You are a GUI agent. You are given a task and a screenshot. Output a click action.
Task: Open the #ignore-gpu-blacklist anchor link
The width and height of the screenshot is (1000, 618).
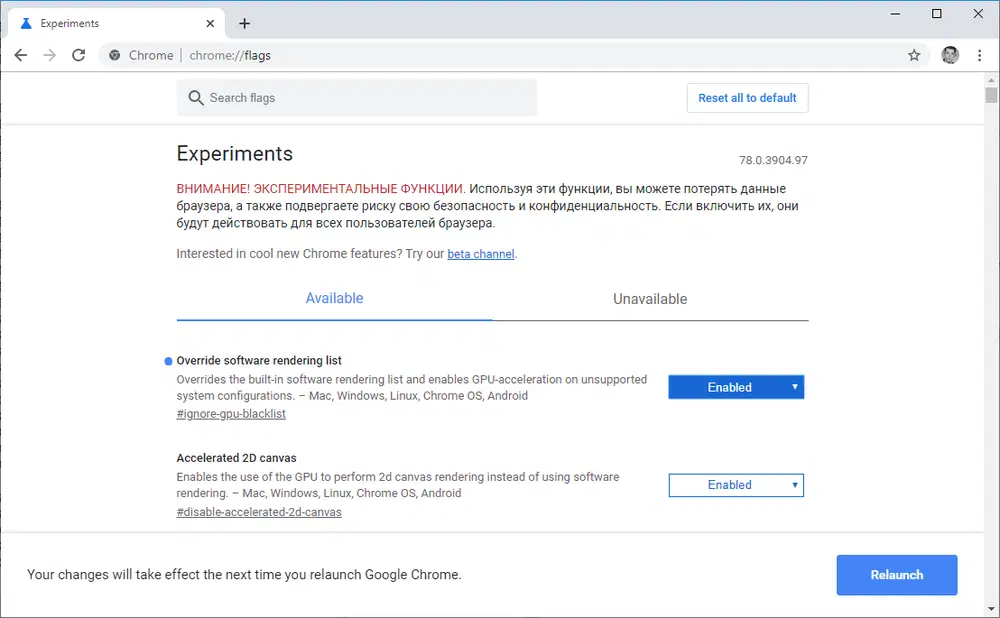pos(231,414)
